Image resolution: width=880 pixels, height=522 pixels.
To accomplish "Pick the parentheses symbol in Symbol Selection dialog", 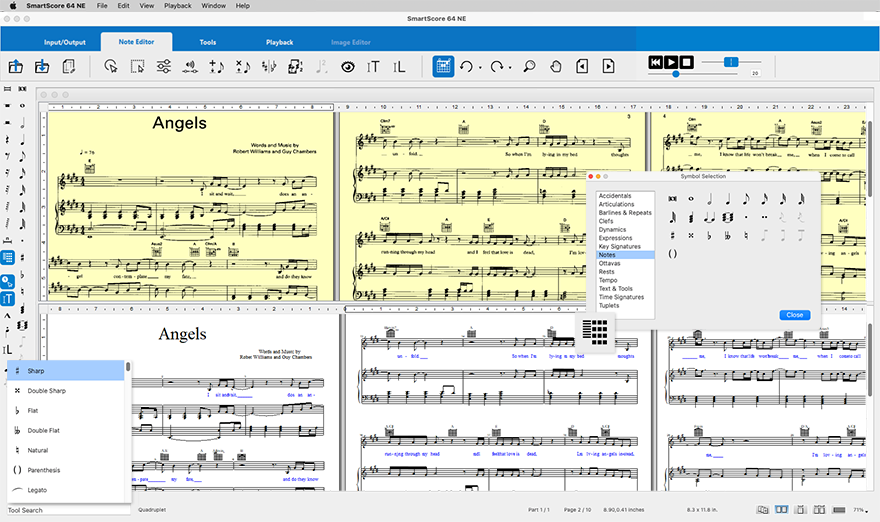I will pyautogui.click(x=672, y=254).
